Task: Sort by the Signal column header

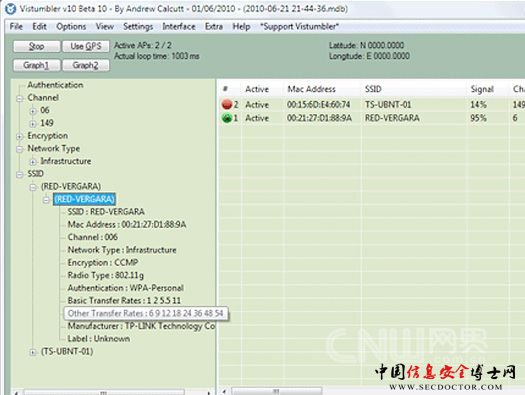Action: pyautogui.click(x=488, y=89)
